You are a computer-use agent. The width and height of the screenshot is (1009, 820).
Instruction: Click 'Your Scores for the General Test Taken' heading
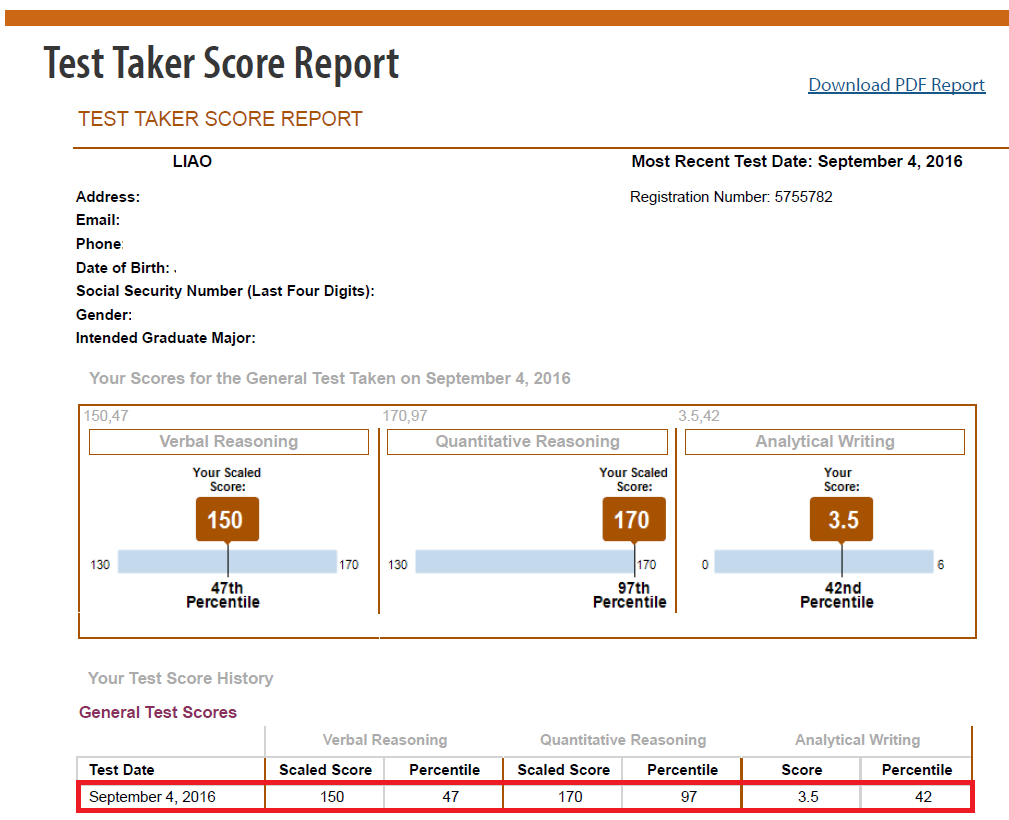click(329, 378)
